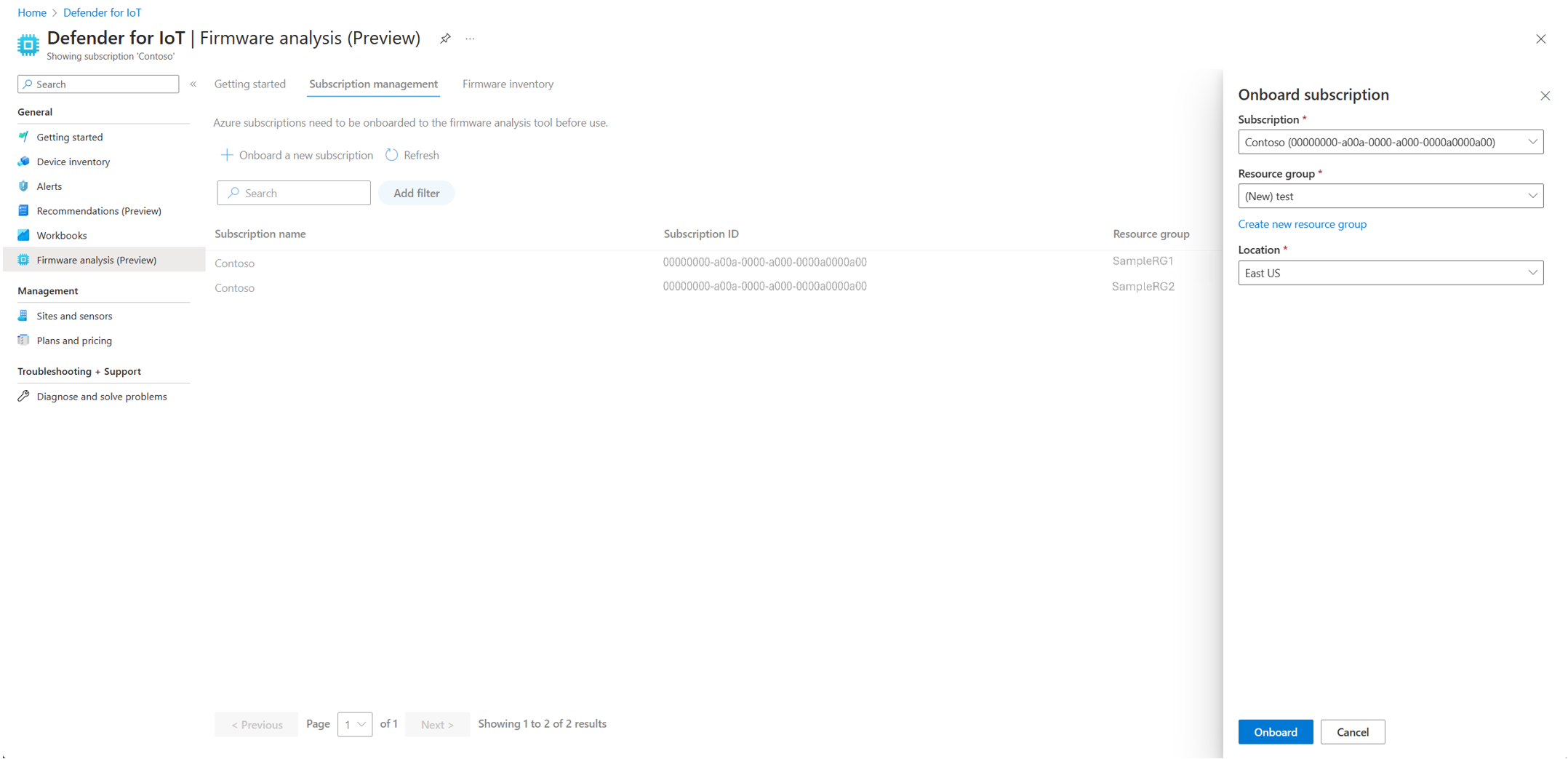1568x759 pixels.
Task: Click the Cancel button
Action: [1353, 732]
